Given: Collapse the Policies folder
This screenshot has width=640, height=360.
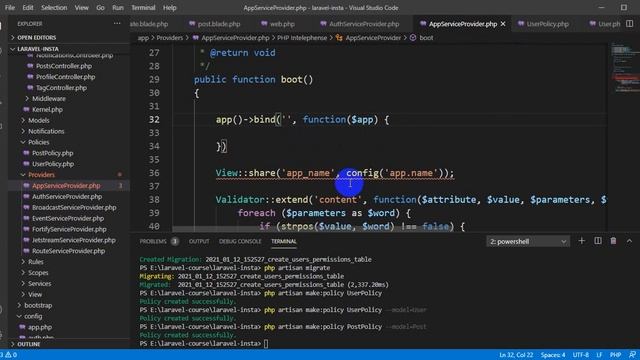Looking at the screenshot, I should (38, 142).
